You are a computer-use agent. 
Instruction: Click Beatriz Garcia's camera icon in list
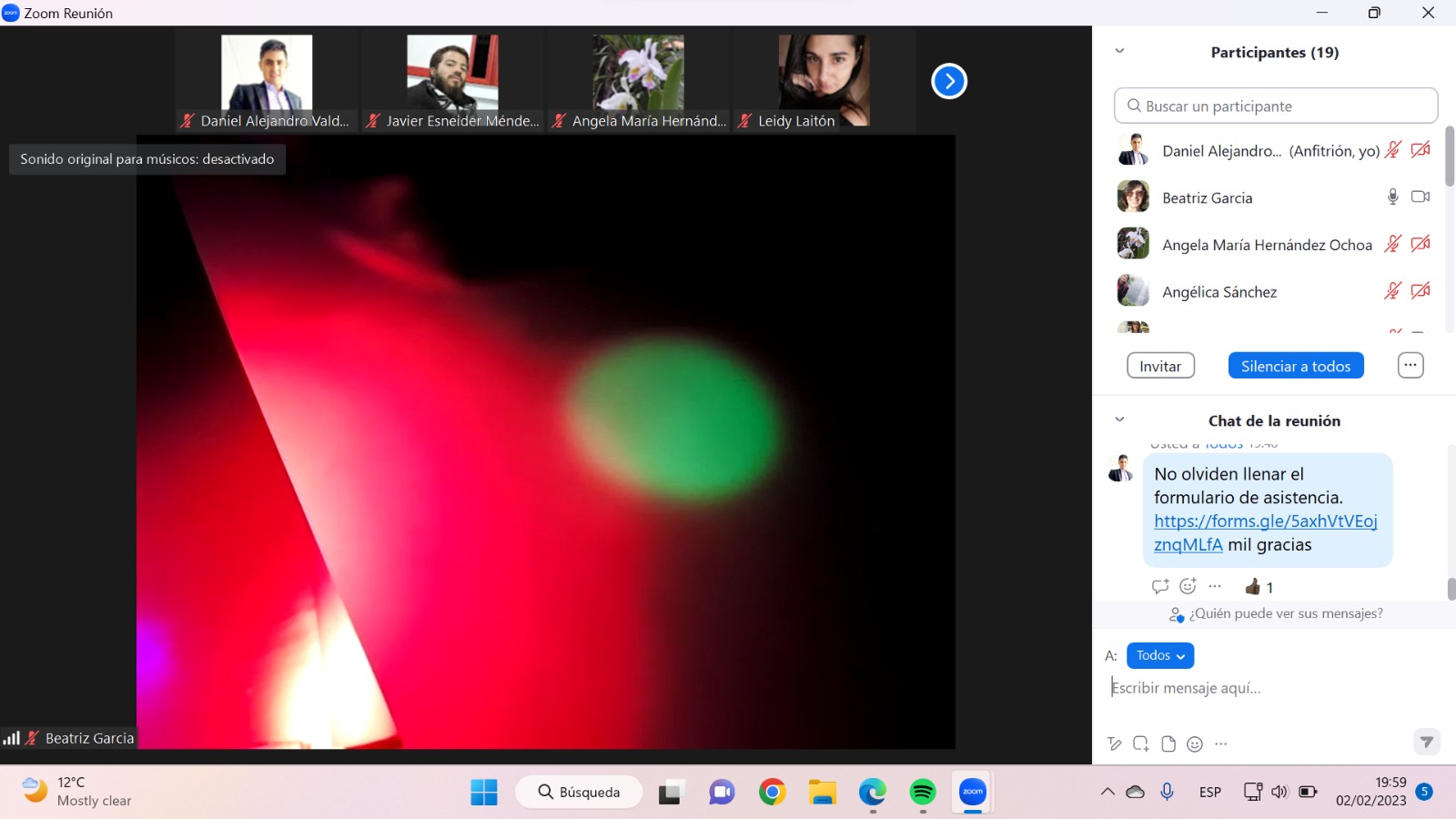click(1421, 197)
